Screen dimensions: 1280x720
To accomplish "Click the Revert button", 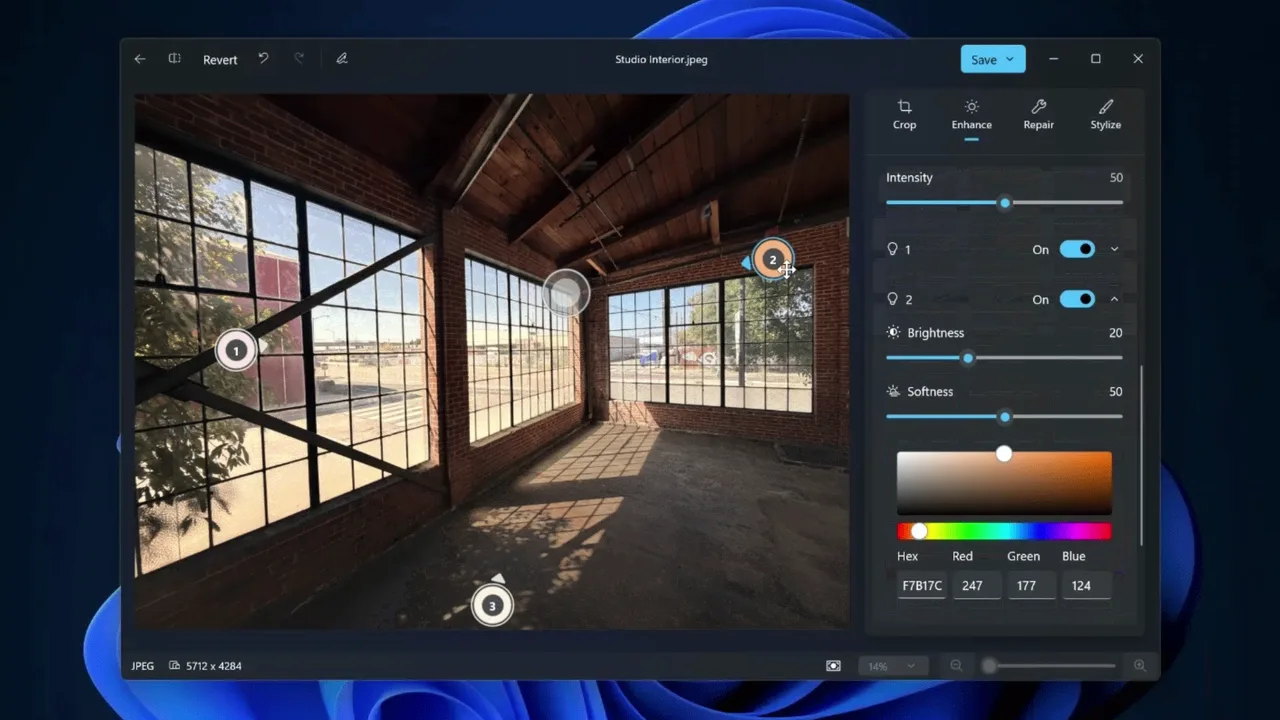I will [x=220, y=59].
